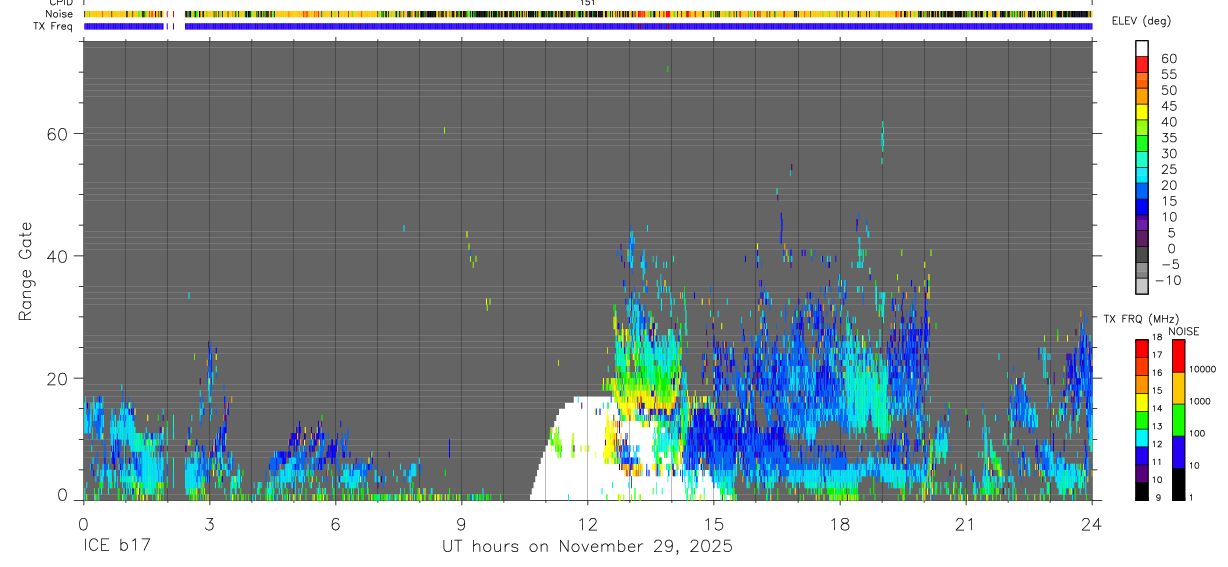Image resolution: width=1228 pixels, height=567 pixels.
Task: Click x-axis tick label '9'
Action: 461,524
